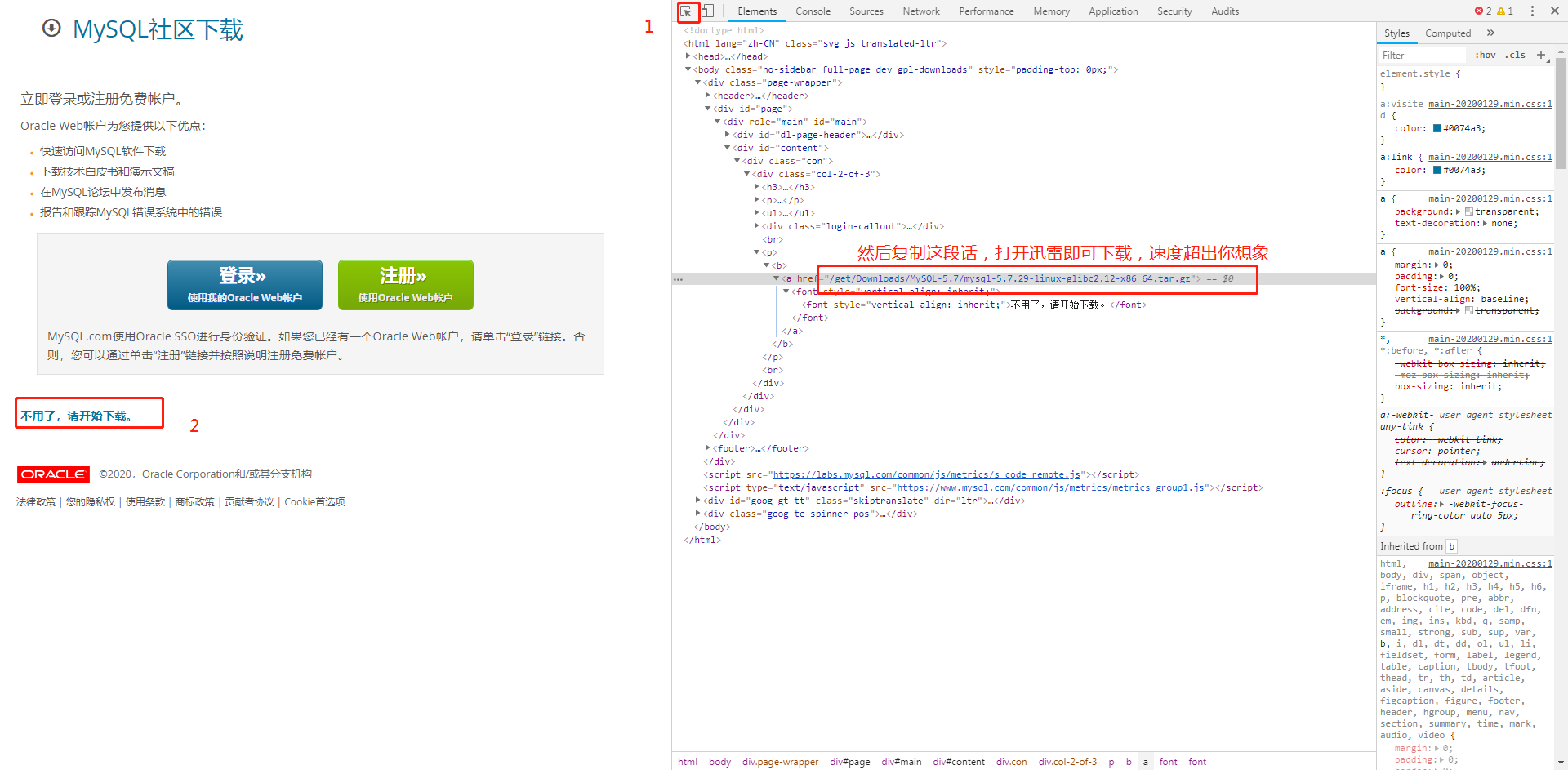Open the s_code_remote.js script link

click(926, 474)
